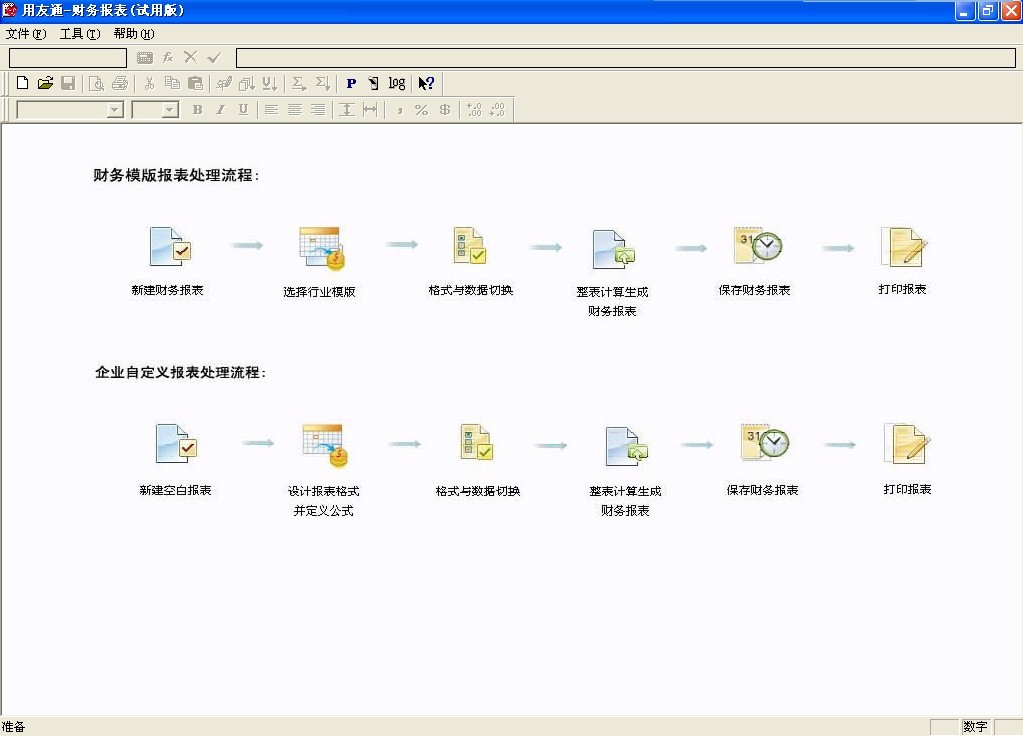This screenshot has height=736, width=1023.
Task: Click the 新建空白报表 workflow icon
Action: point(176,444)
